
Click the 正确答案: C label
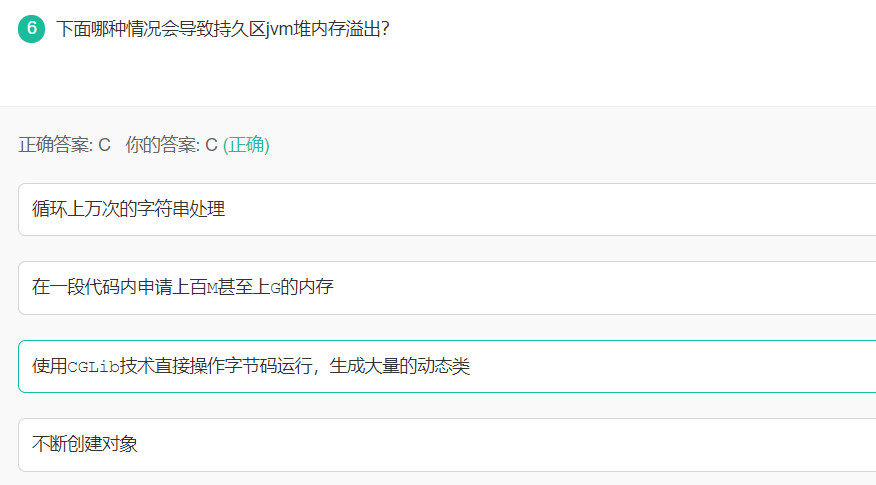pos(64,145)
